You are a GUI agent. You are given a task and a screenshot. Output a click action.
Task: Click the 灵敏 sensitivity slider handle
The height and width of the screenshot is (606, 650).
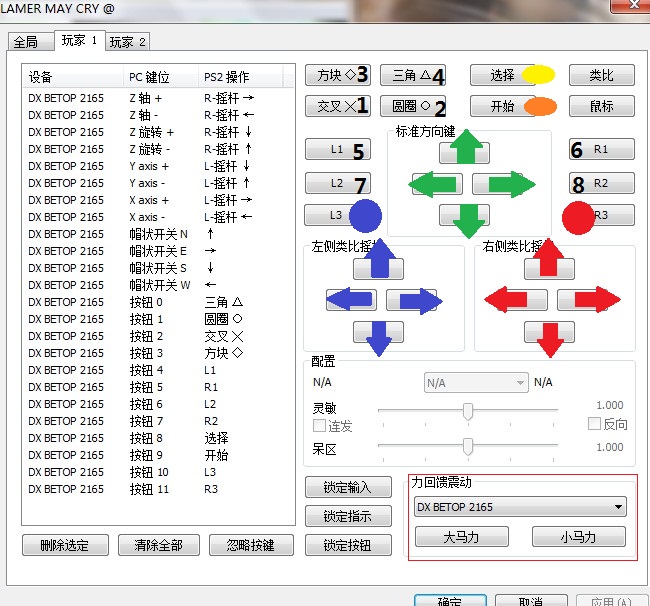coord(467,411)
